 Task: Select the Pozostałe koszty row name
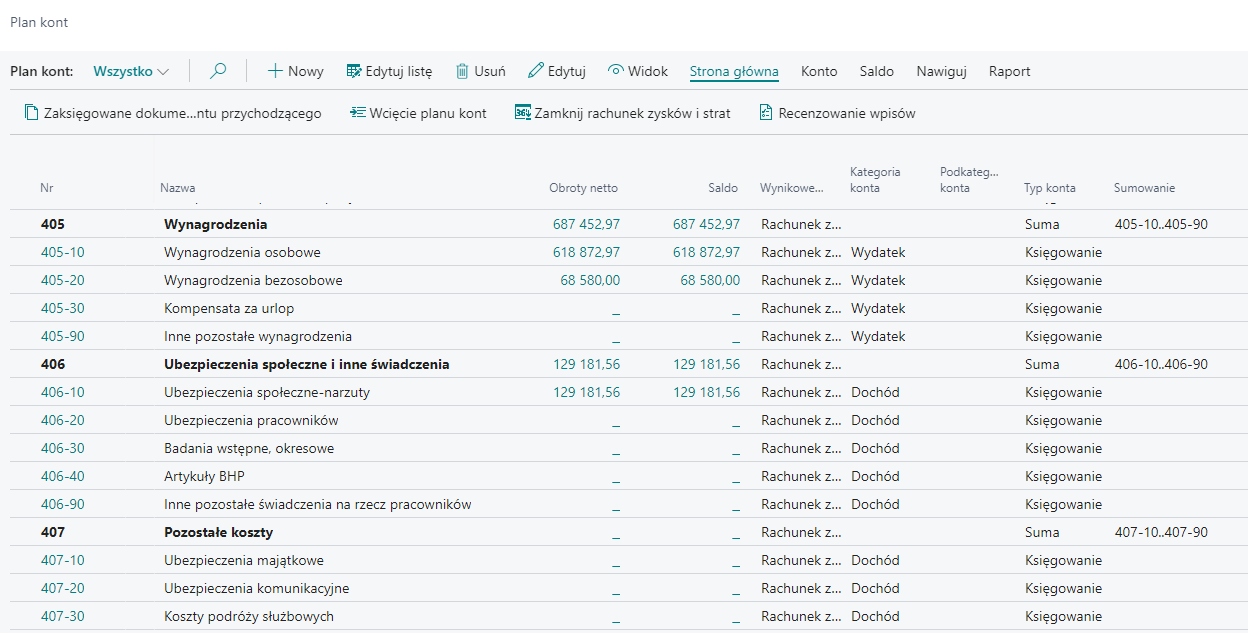(218, 532)
